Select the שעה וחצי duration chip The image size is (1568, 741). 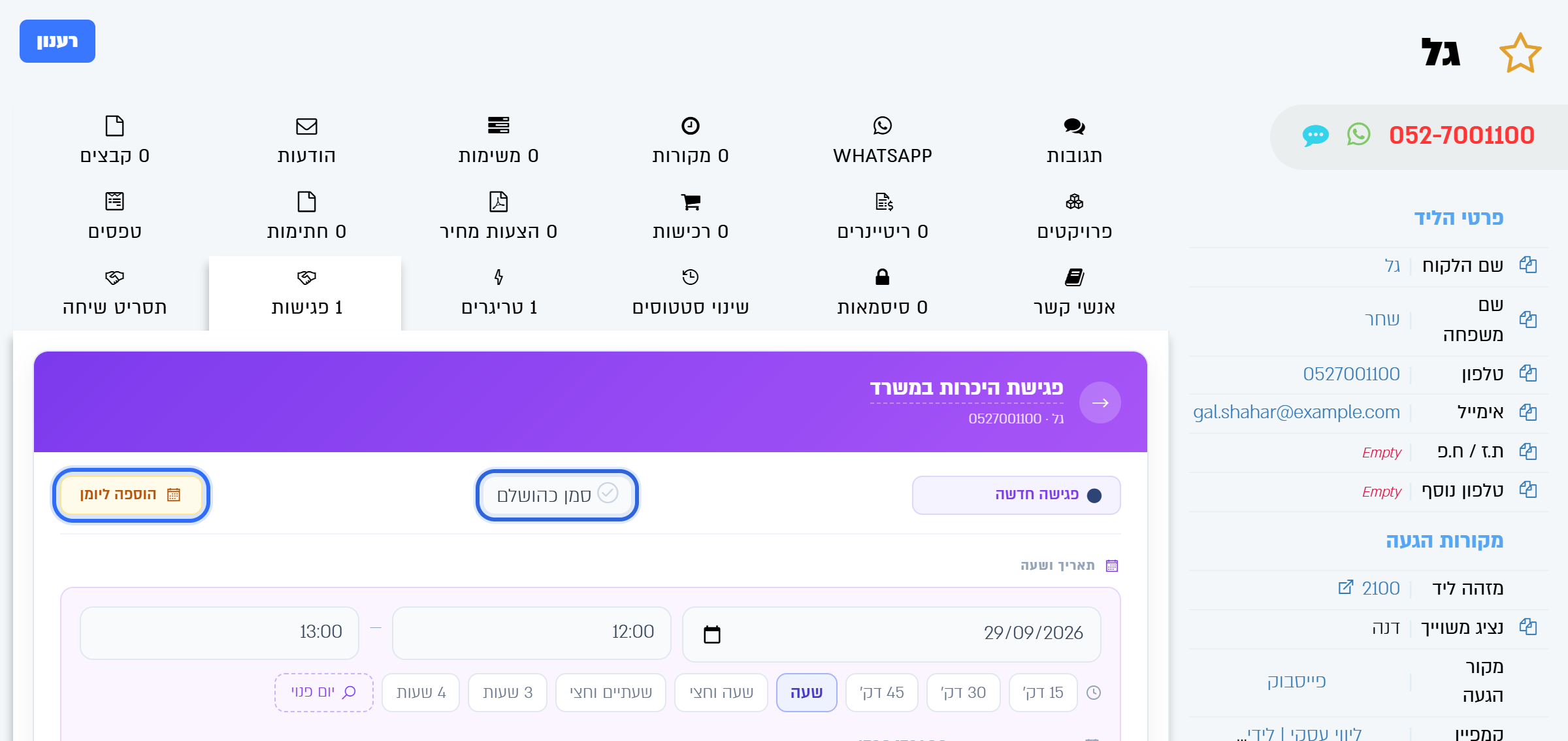pos(721,692)
